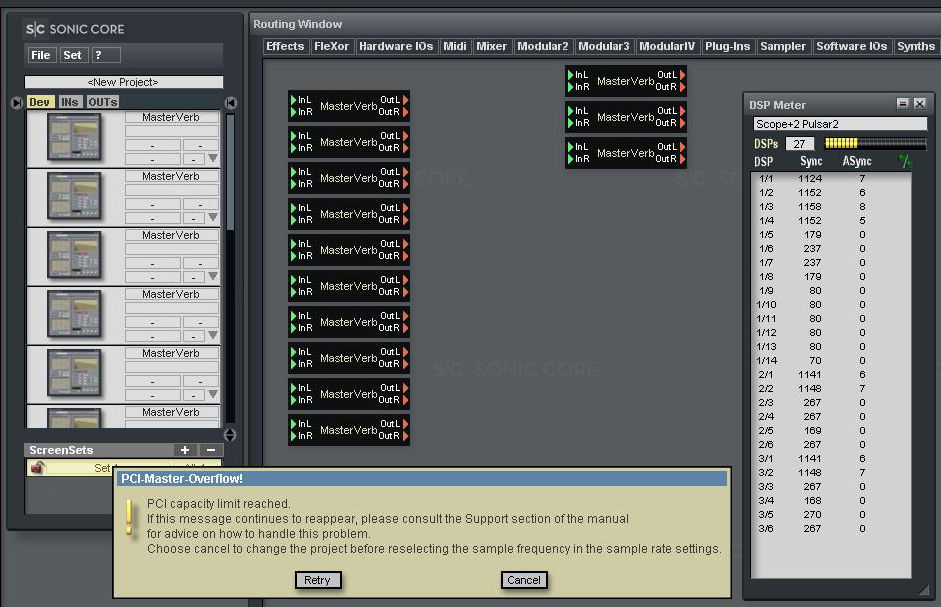Image resolution: width=941 pixels, height=607 pixels.
Task: Expand dropdown arrow of fourth MasterVerb device
Action: click(x=213, y=335)
